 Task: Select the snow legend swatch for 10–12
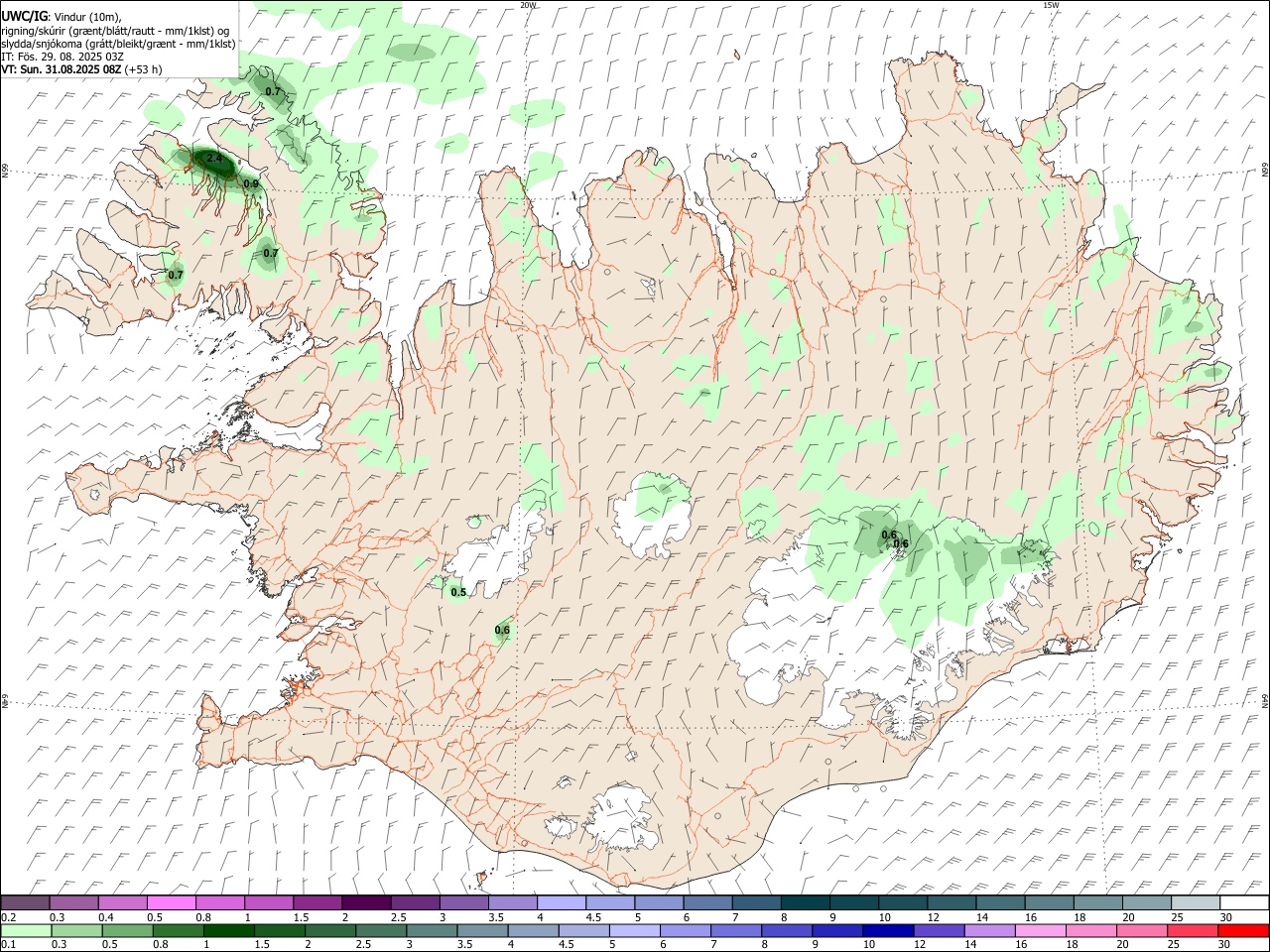click(903, 902)
